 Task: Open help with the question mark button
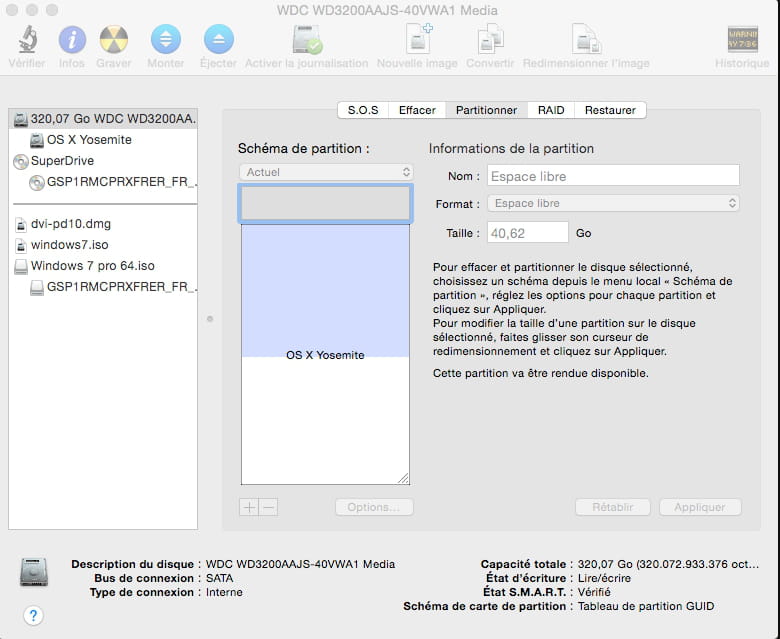(33, 616)
